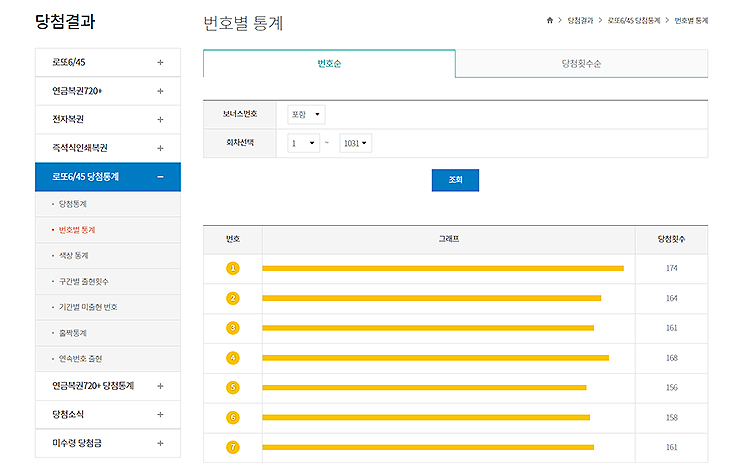
Task: Switch to the 당첨횟수순 tab
Action: point(581,64)
